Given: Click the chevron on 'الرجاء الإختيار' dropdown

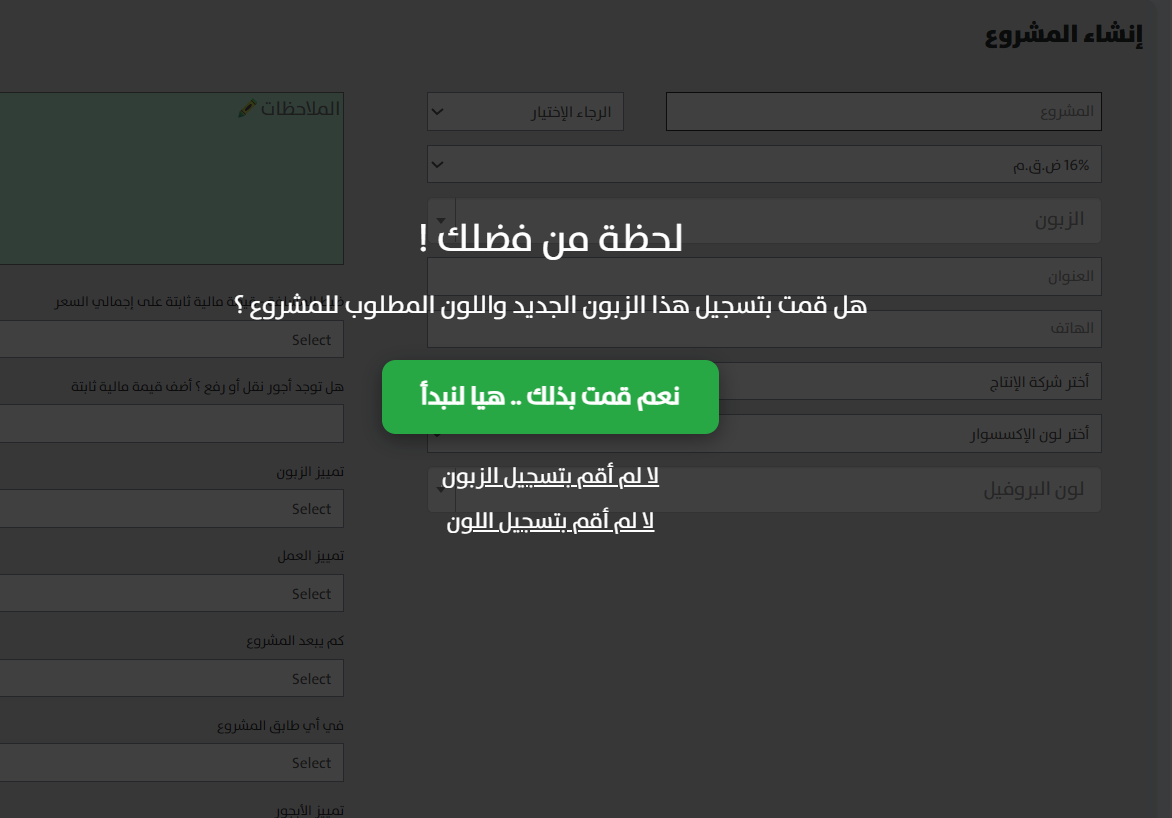Looking at the screenshot, I should 437,112.
